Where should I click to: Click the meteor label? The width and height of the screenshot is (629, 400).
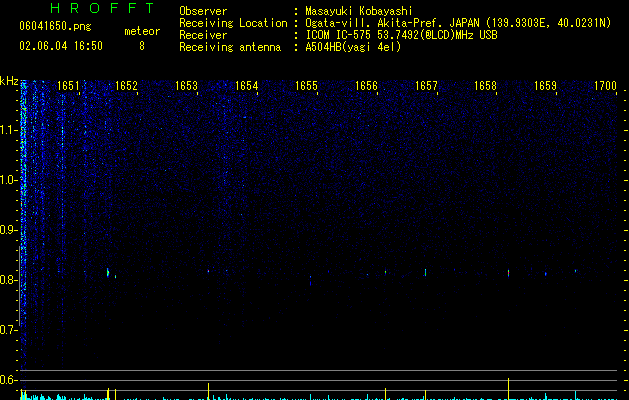click(x=142, y=31)
